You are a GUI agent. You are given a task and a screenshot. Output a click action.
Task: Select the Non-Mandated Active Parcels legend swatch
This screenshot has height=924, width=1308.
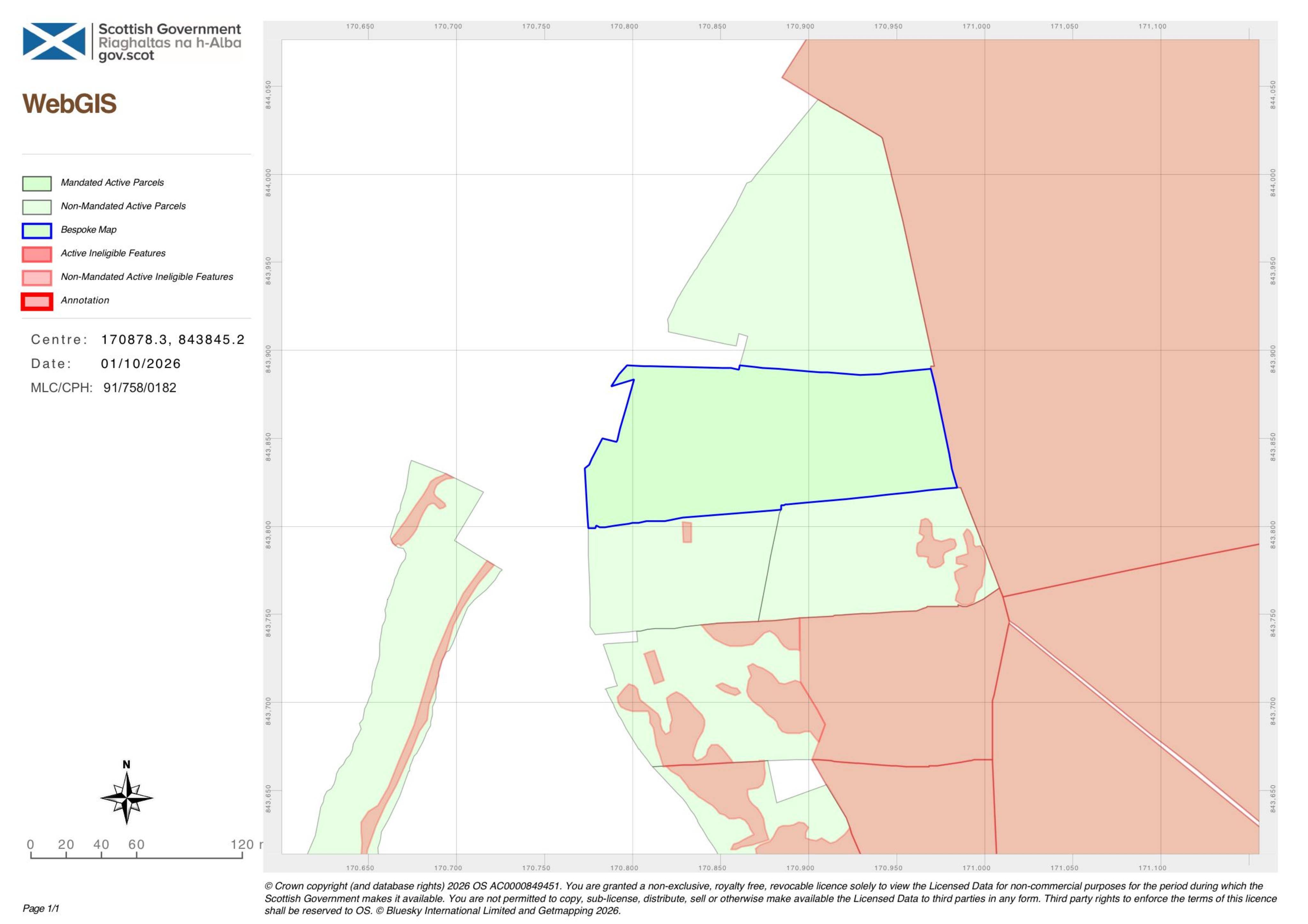click(x=37, y=207)
